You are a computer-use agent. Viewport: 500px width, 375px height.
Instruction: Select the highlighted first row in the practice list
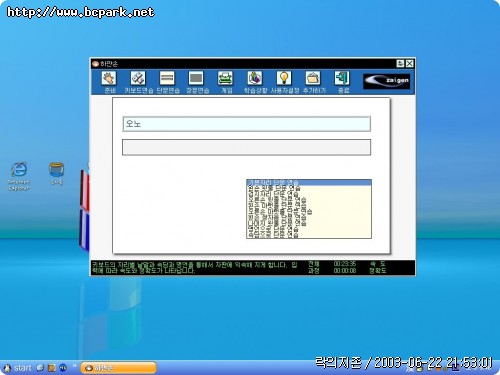click(x=309, y=182)
